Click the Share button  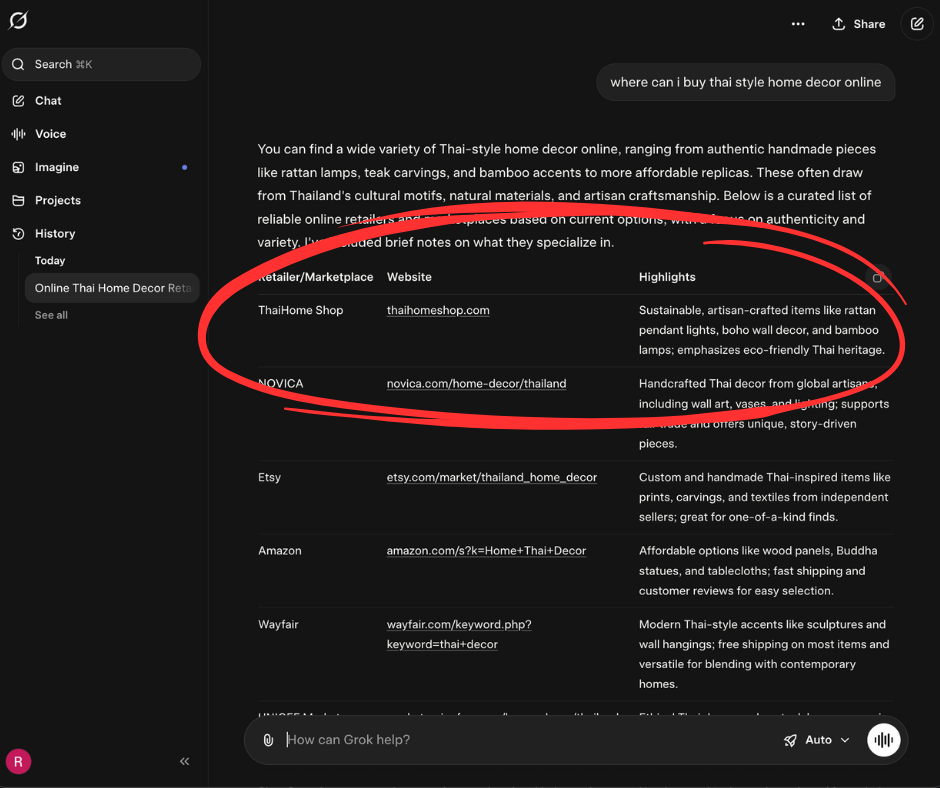pyautogui.click(x=858, y=24)
